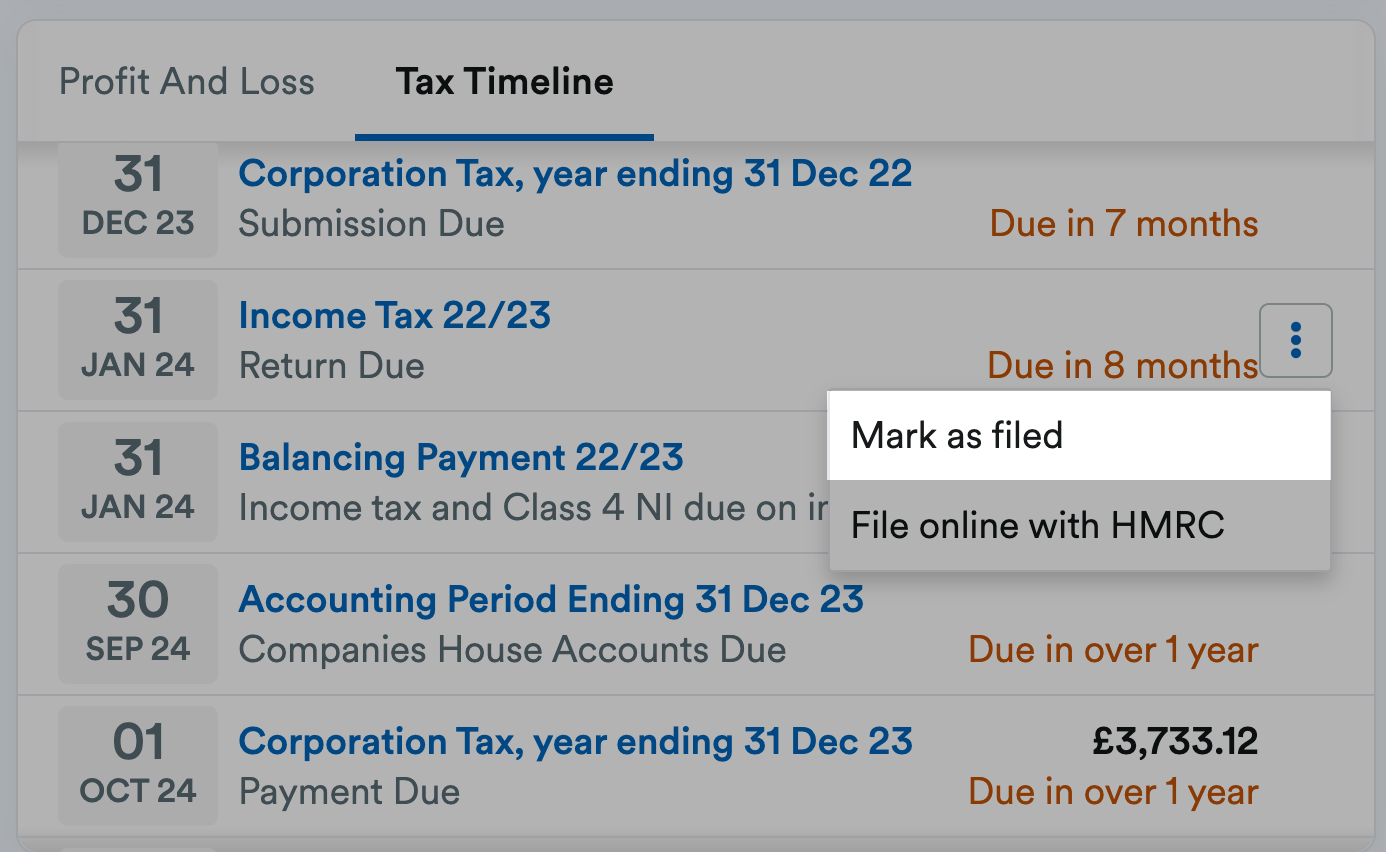Click the 01 OCT 24 date badge
Image resolution: width=1386 pixels, height=852 pixels.
tap(138, 766)
